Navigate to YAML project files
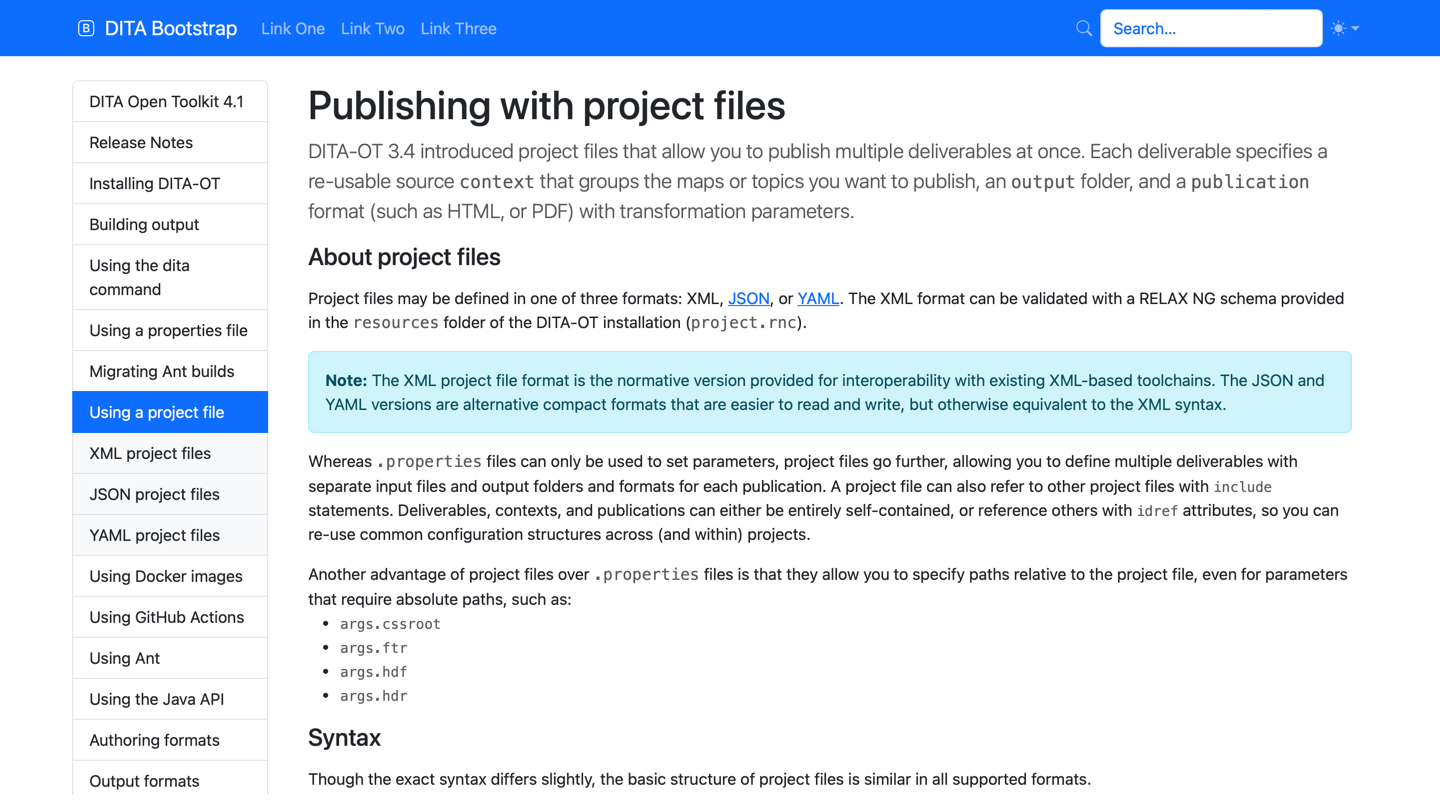Image resolution: width=1440 pixels, height=810 pixels. (x=154, y=535)
